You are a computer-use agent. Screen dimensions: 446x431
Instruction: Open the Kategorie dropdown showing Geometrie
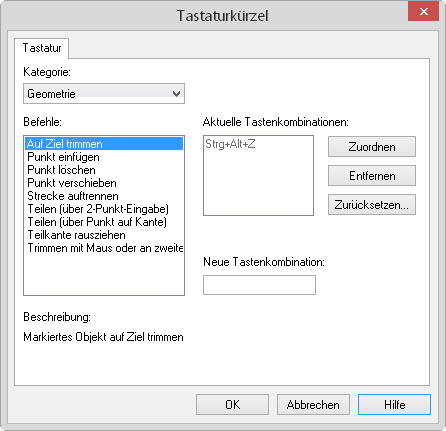104,94
